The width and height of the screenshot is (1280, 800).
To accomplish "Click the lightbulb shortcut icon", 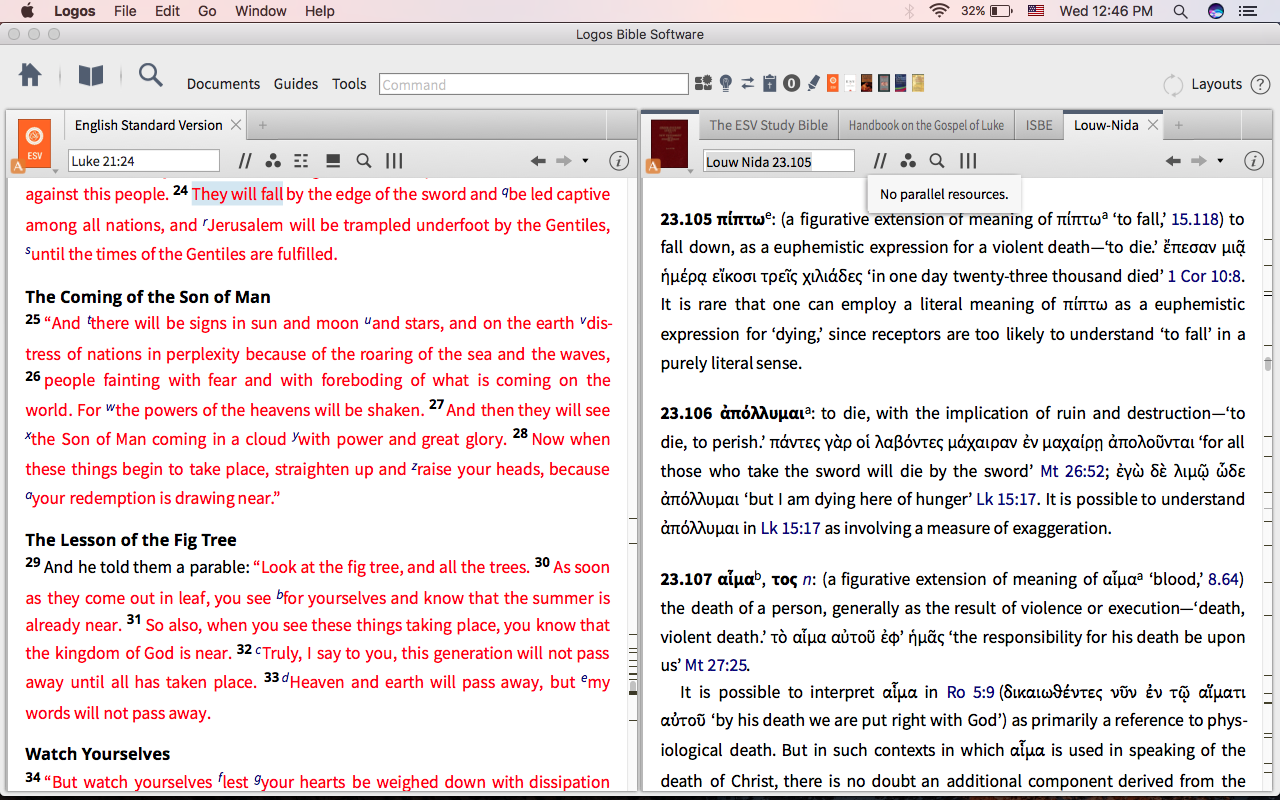I will pyautogui.click(x=726, y=83).
